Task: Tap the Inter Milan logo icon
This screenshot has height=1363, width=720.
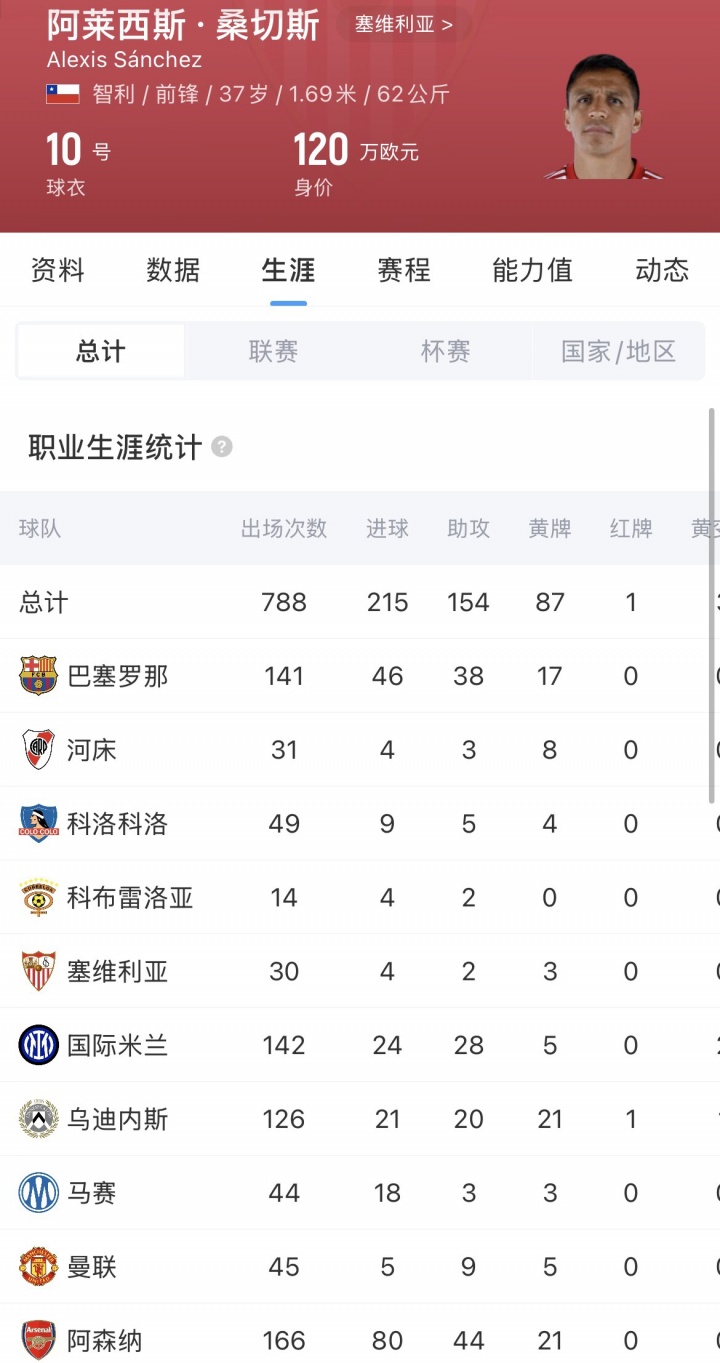Action: (x=39, y=1046)
